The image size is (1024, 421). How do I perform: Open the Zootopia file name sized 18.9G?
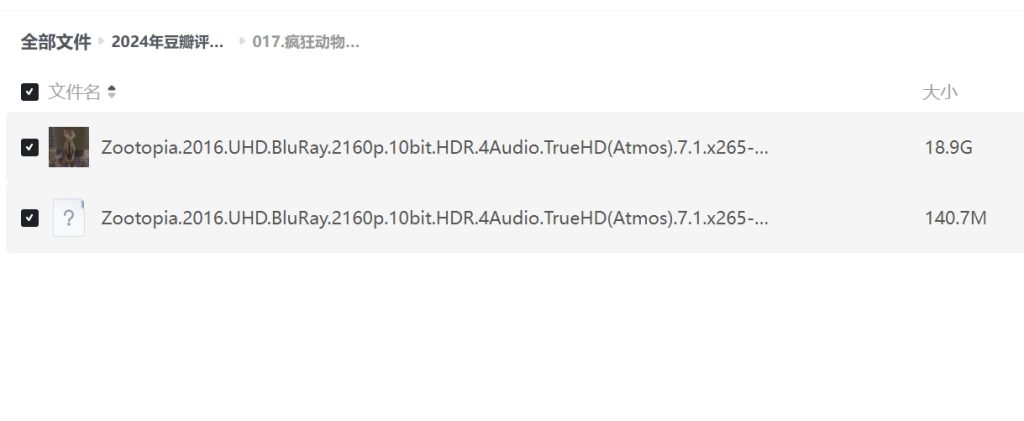tap(435, 148)
